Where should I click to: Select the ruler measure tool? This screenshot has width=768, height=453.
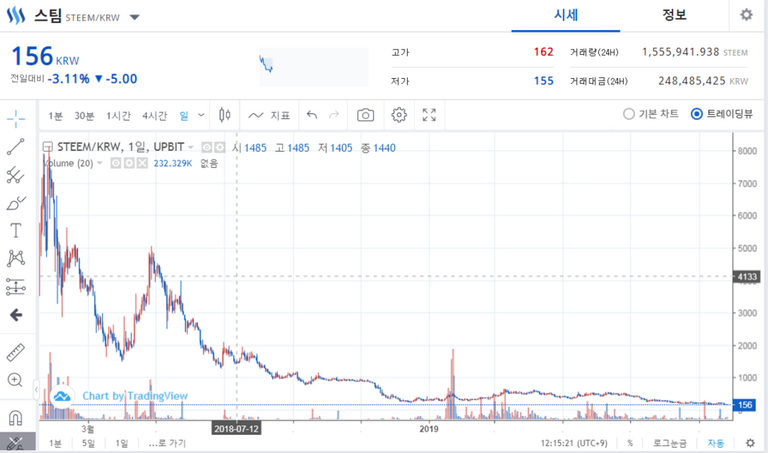pos(16,352)
